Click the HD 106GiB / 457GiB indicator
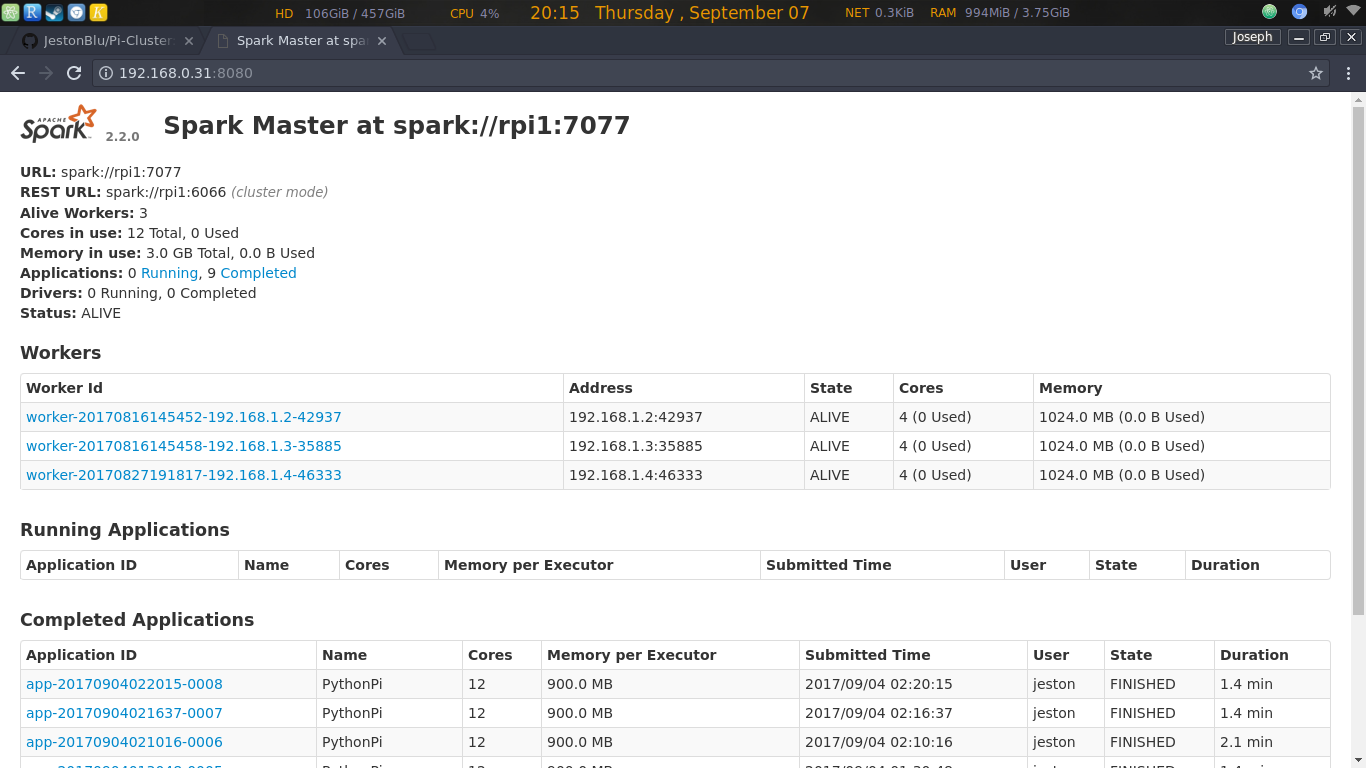The width and height of the screenshot is (1366, 768). pos(340,13)
